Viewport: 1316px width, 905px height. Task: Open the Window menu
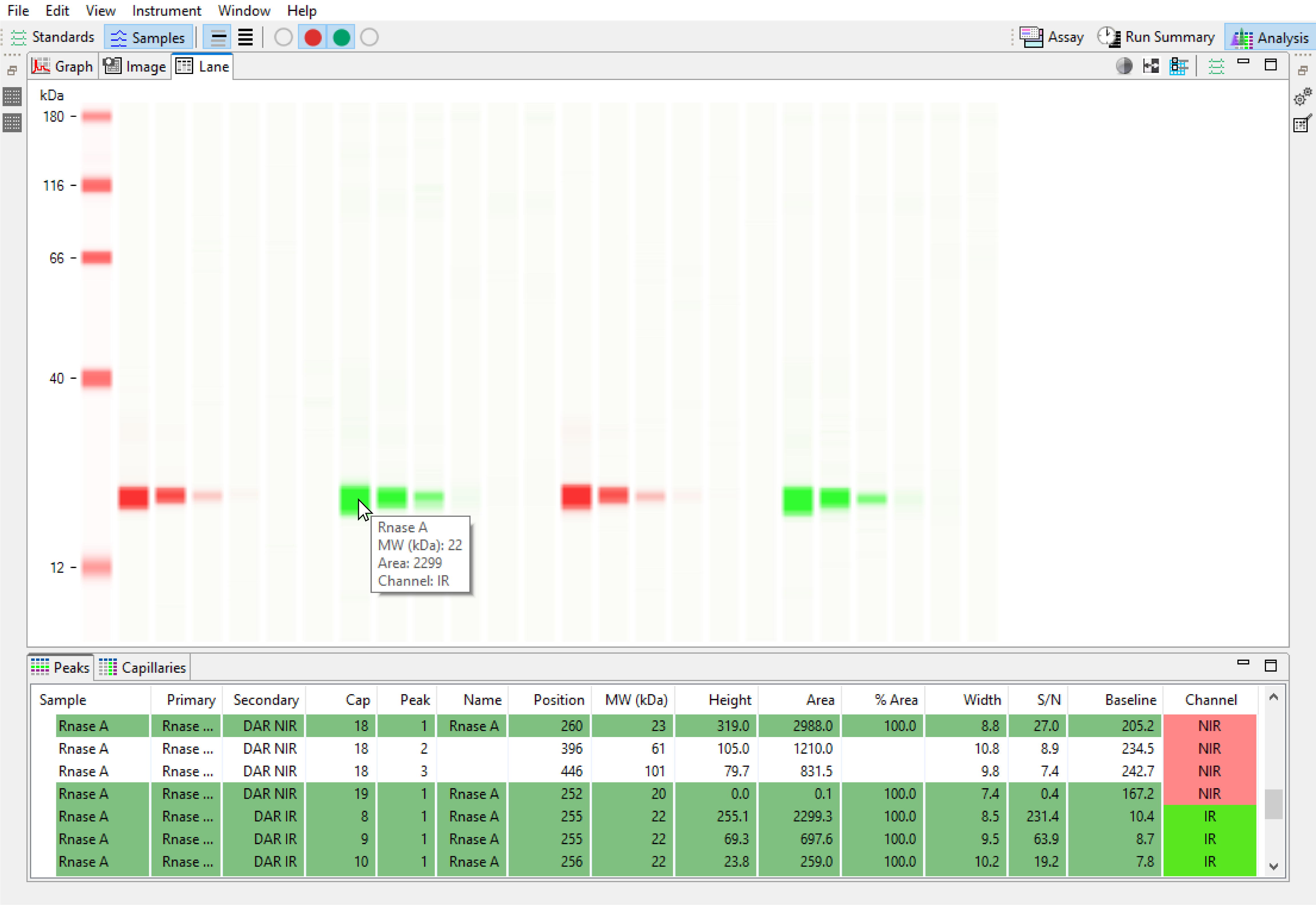[244, 10]
